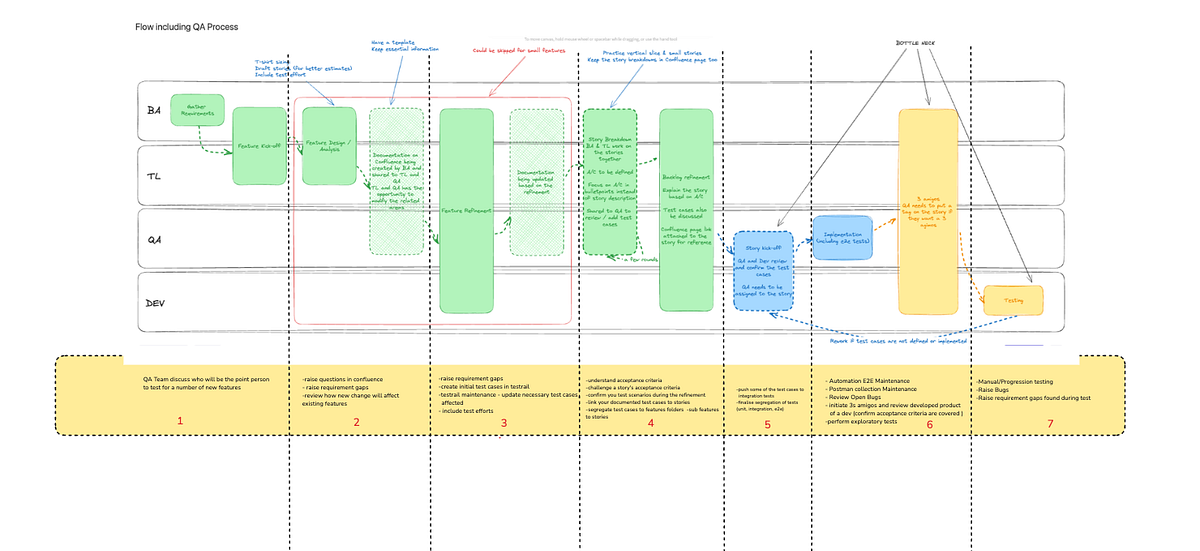Click the red number 4 in notes
Image resolution: width=1200 pixels, height=551 pixels.
(x=650, y=422)
